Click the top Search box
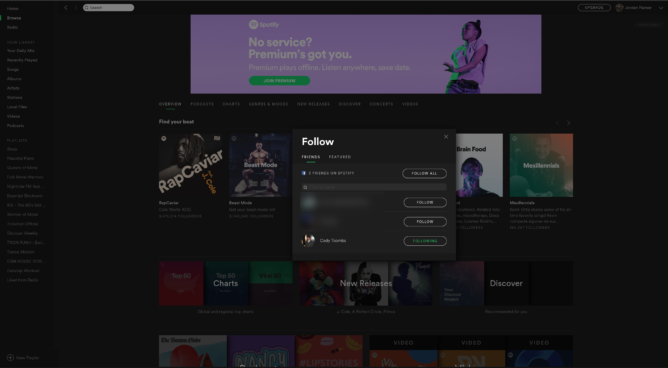Image resolution: width=668 pixels, height=368 pixels. [x=108, y=8]
